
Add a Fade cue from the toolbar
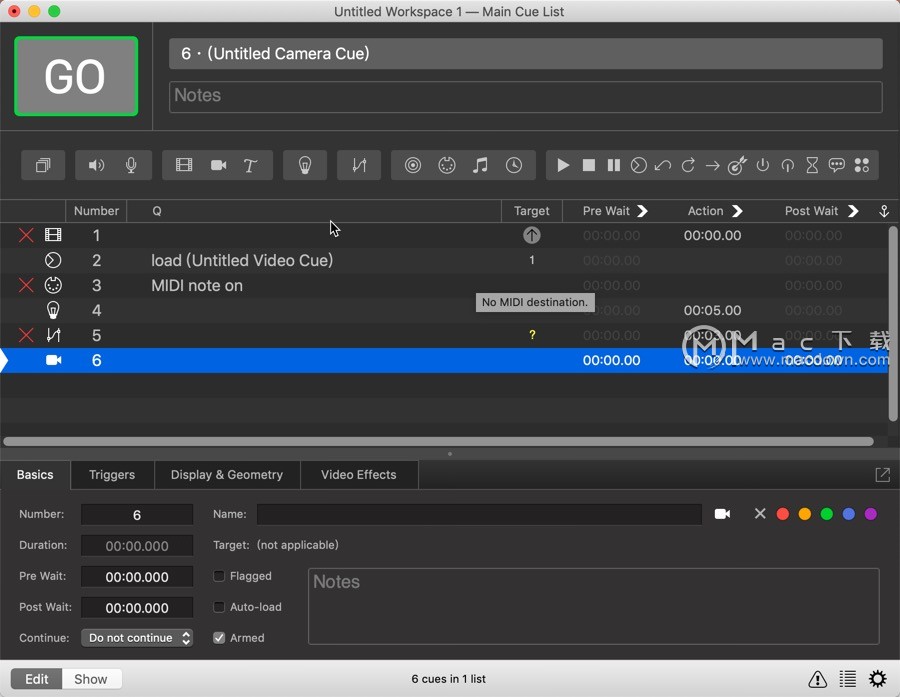pos(359,165)
